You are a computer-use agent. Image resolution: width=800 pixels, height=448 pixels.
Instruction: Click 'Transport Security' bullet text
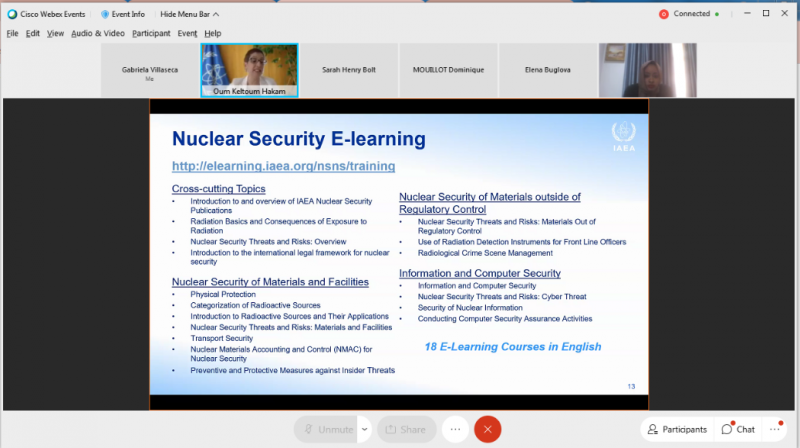tap(221, 338)
